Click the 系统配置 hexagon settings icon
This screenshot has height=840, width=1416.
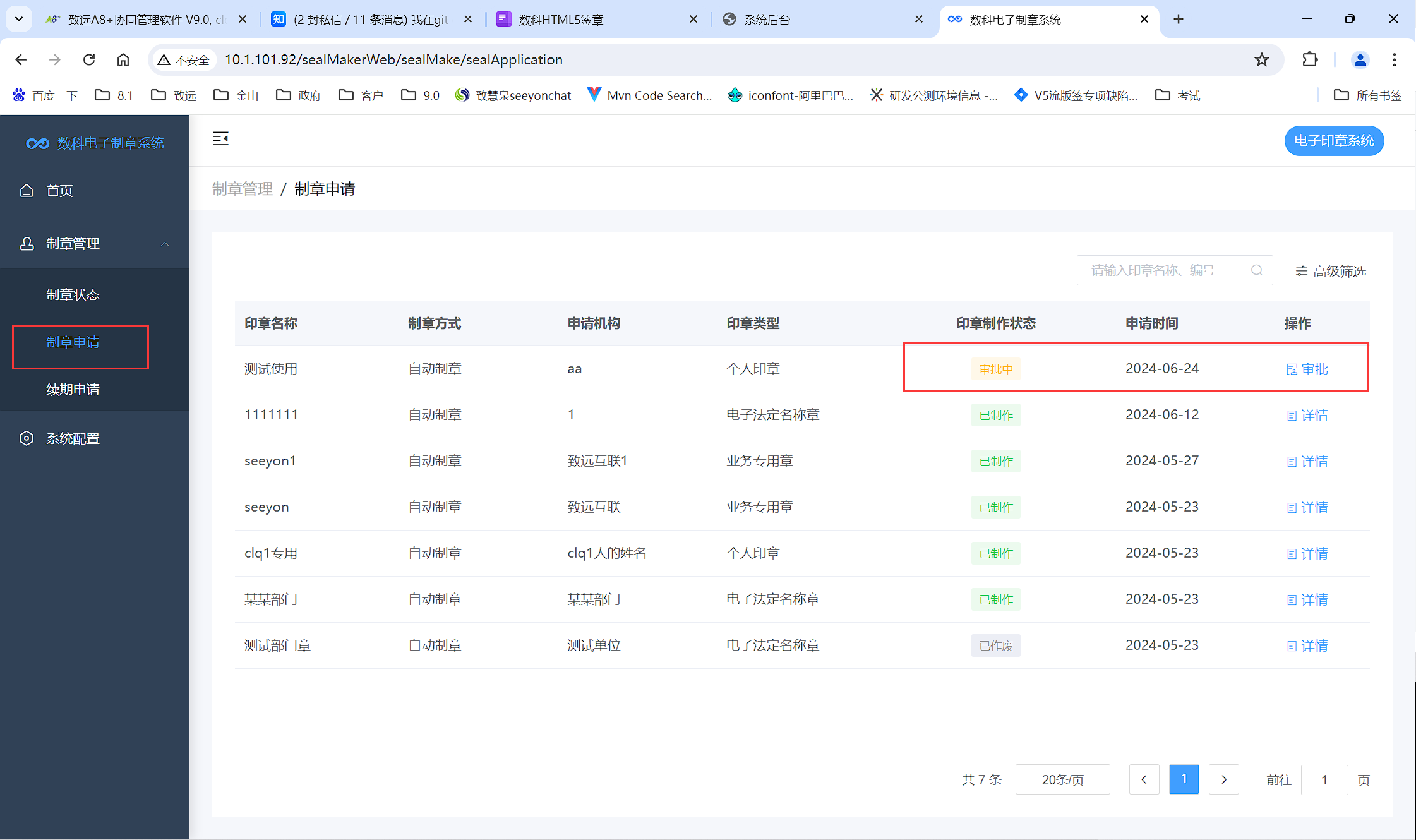(x=27, y=438)
